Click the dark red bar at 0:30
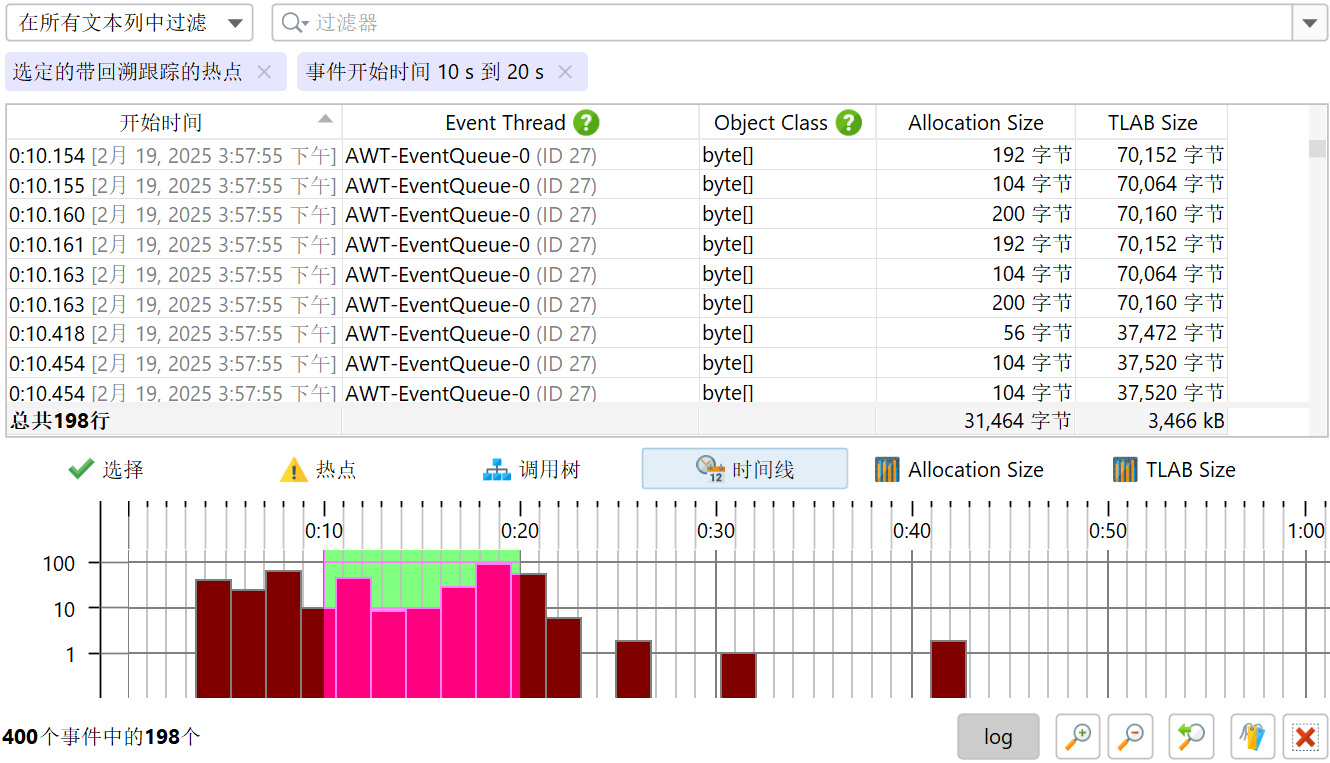 738,675
